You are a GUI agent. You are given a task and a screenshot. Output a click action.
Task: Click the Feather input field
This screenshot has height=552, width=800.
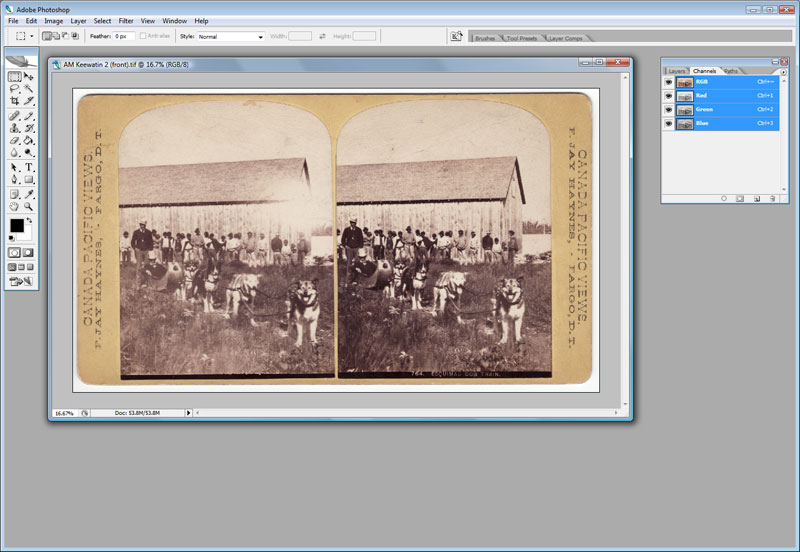coord(123,36)
